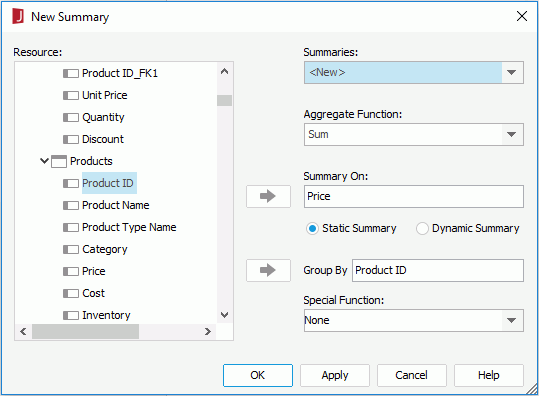
Task: Click the field icon beside Price
Action: point(71,271)
